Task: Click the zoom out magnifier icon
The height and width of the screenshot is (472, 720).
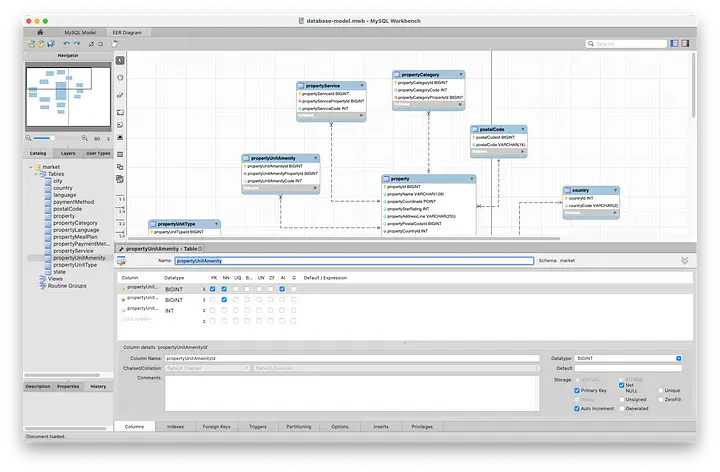Action: (28, 138)
